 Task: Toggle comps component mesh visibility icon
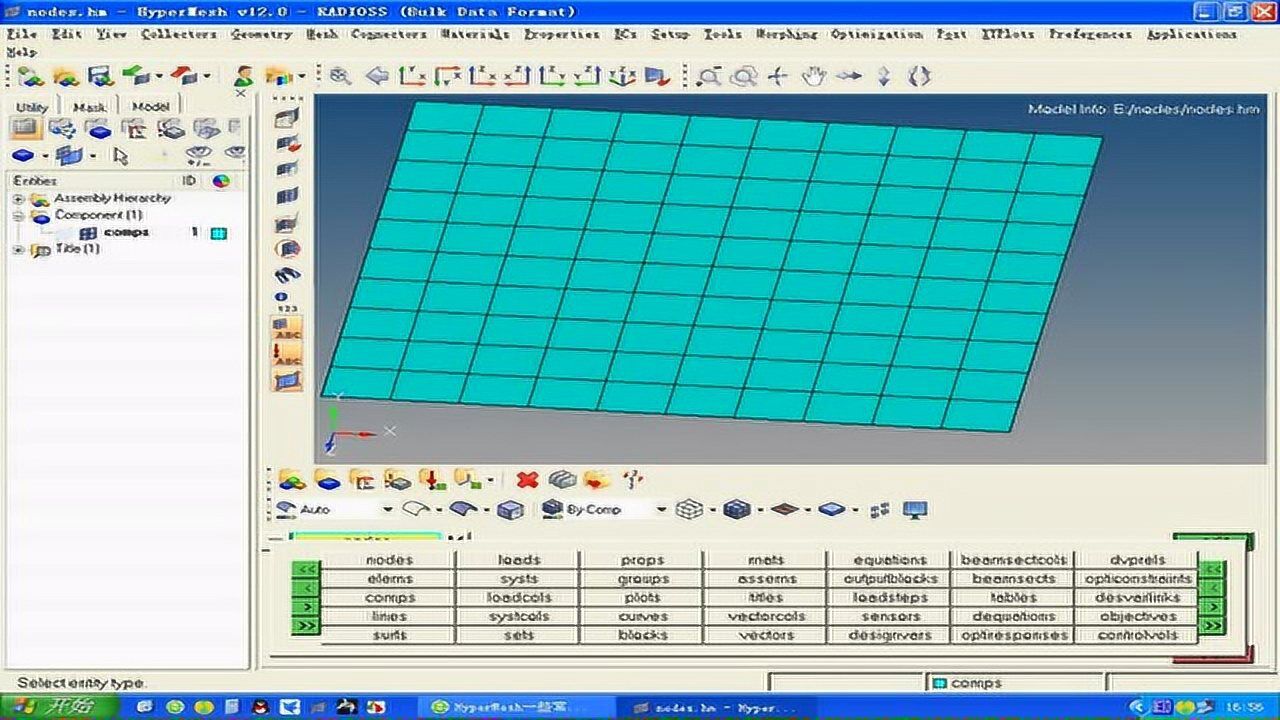tap(89, 232)
